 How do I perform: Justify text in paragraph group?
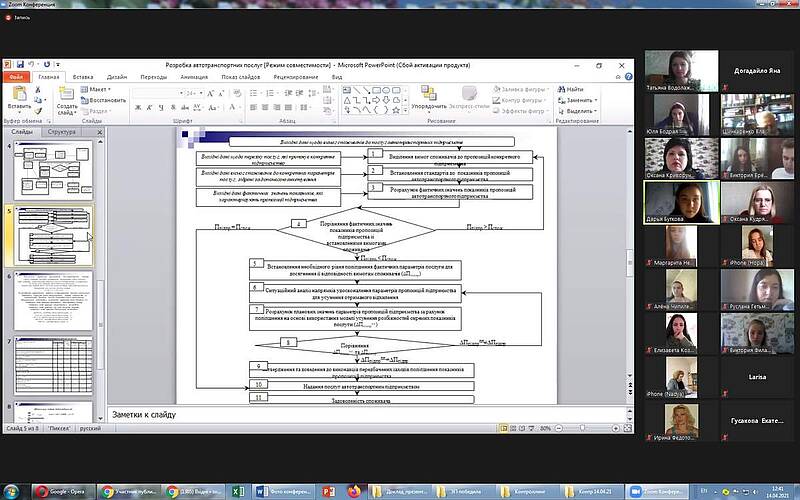pyautogui.click(x=288, y=108)
